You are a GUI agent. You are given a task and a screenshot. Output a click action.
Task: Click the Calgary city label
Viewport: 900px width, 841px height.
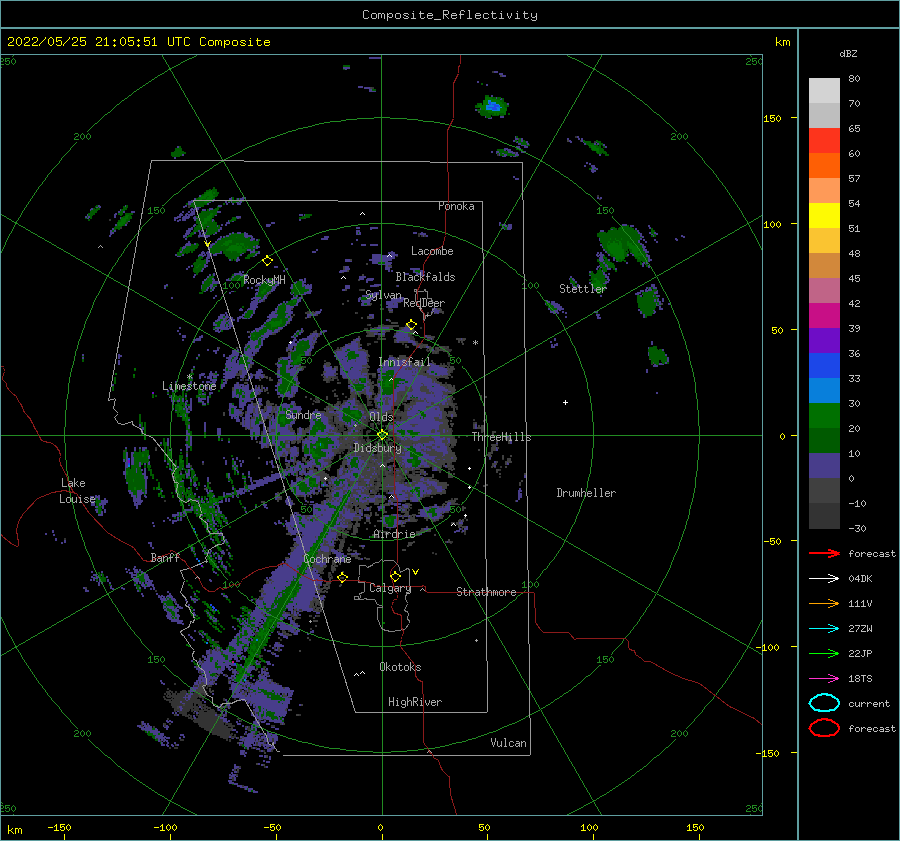(390, 588)
